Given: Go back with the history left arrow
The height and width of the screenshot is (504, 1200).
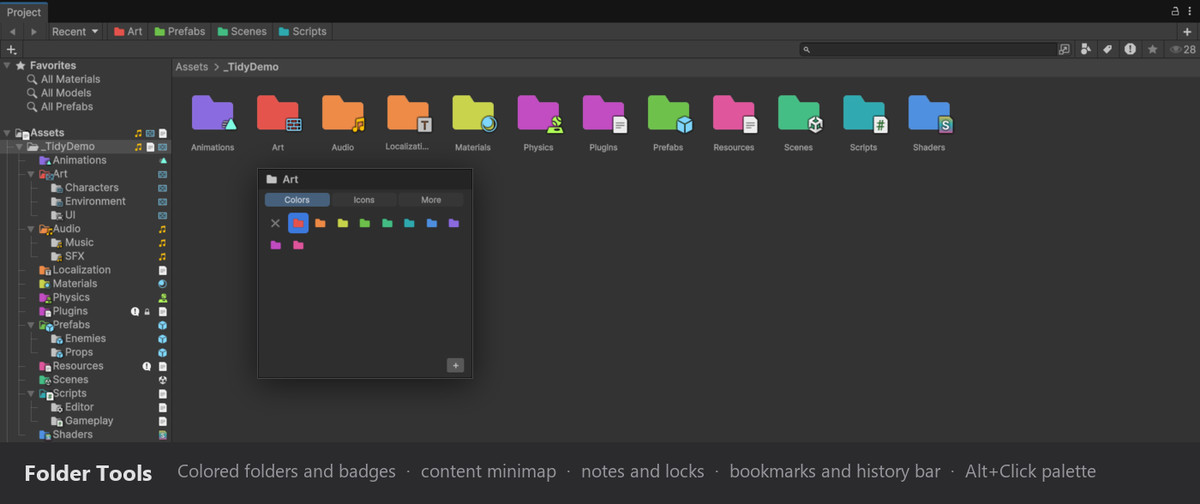Looking at the screenshot, I should 12,31.
